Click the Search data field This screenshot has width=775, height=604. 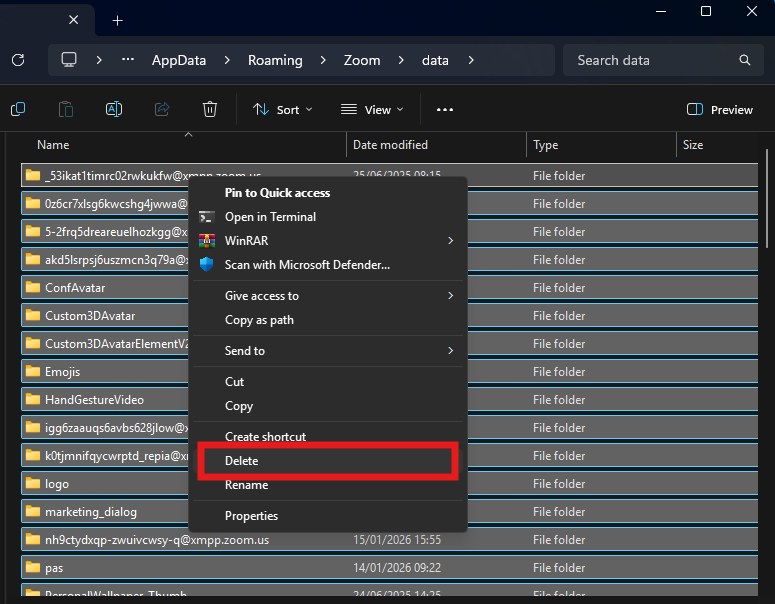click(650, 60)
